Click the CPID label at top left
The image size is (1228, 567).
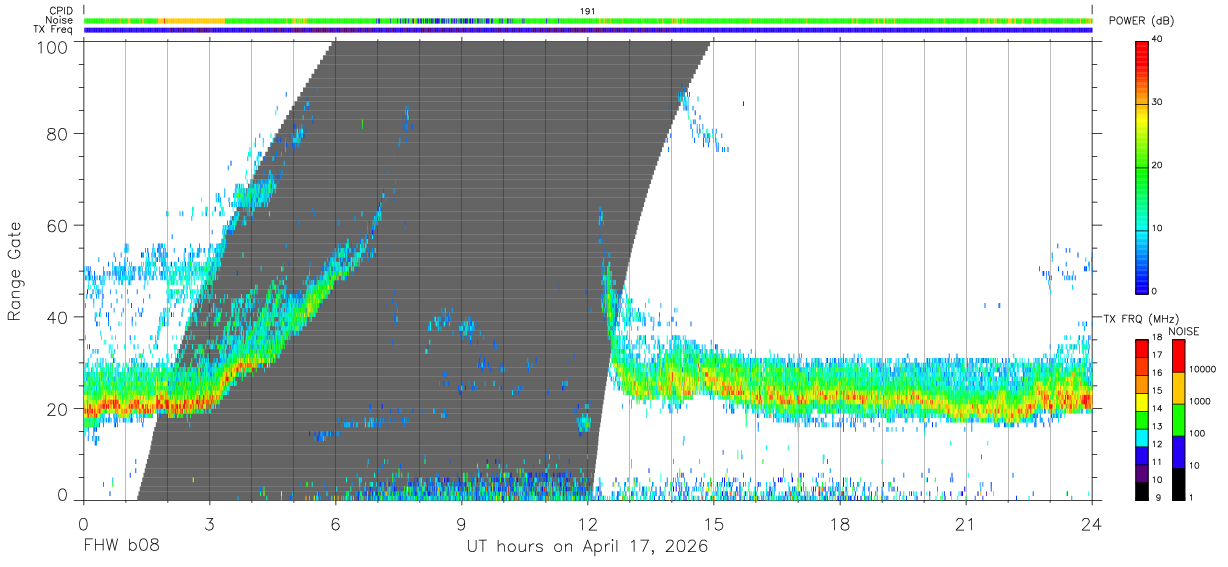tap(61, 11)
